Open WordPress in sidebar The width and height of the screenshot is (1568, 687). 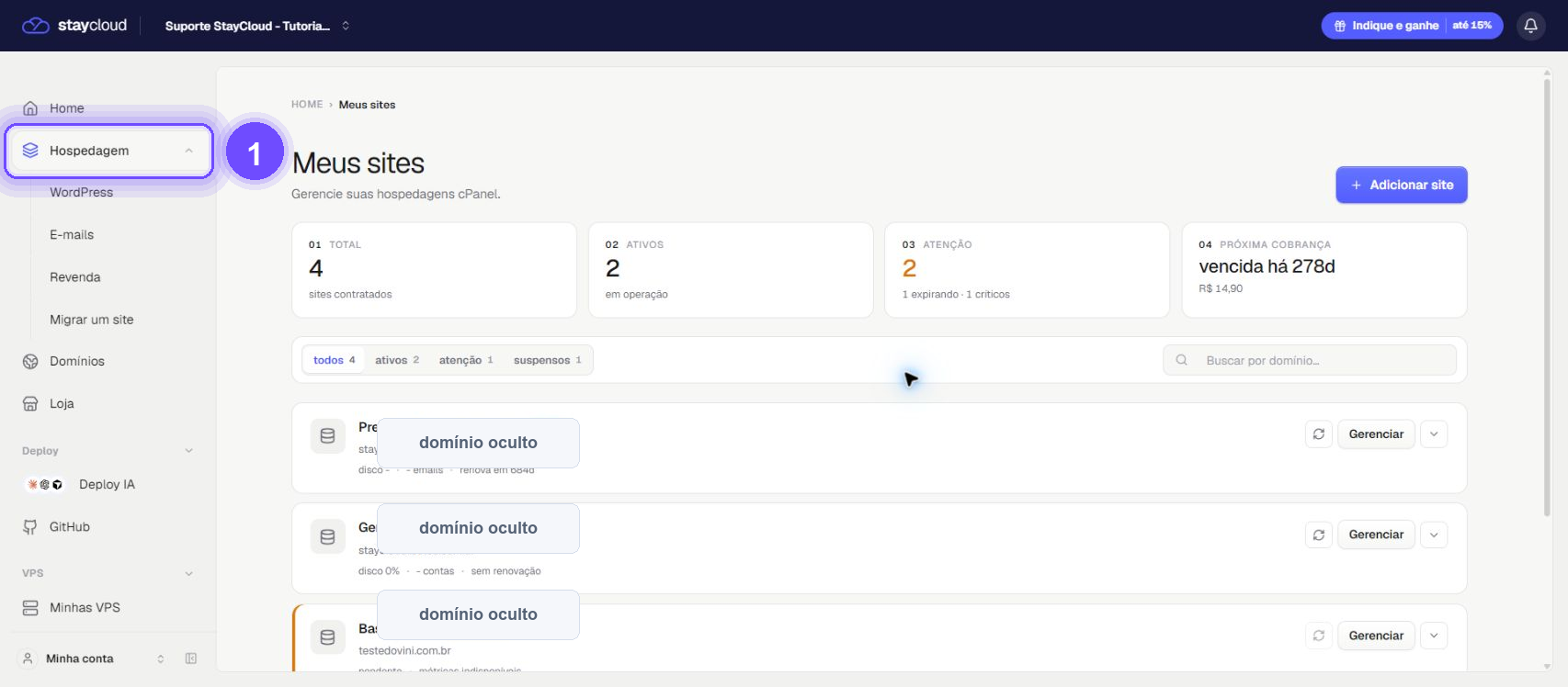tap(82, 192)
